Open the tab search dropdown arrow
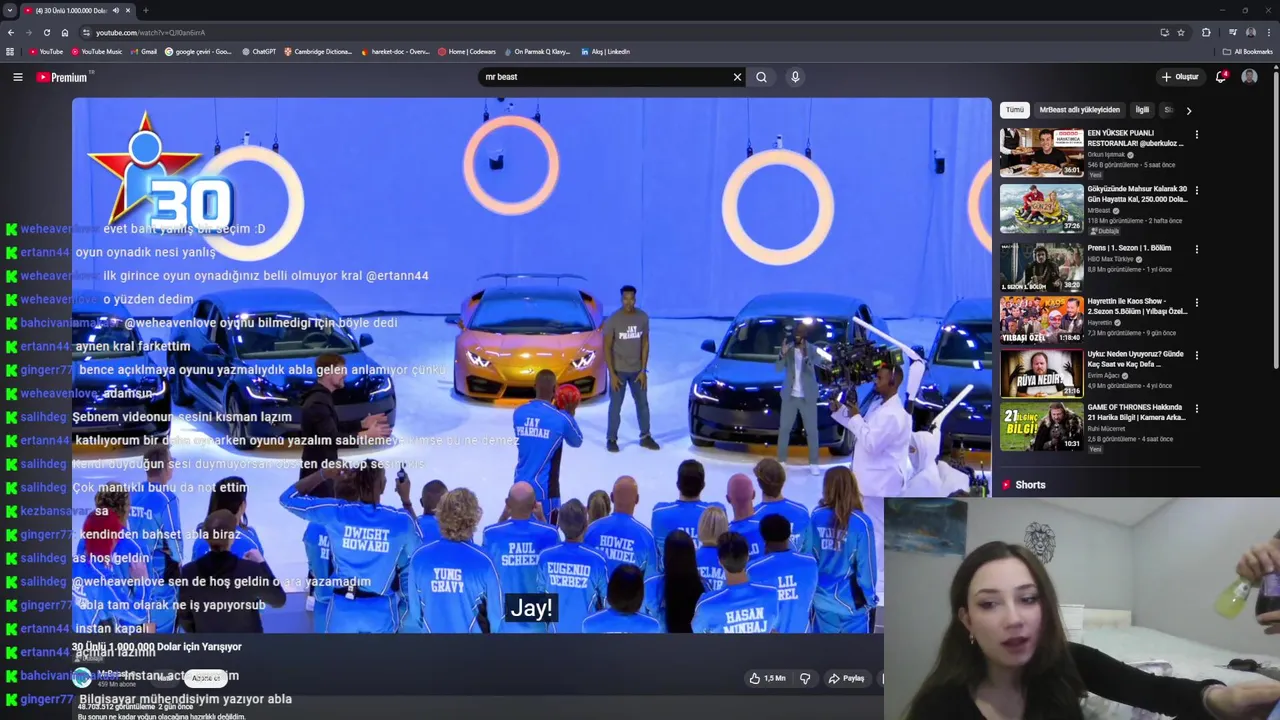Viewport: 1280px width, 720px height. [9, 10]
